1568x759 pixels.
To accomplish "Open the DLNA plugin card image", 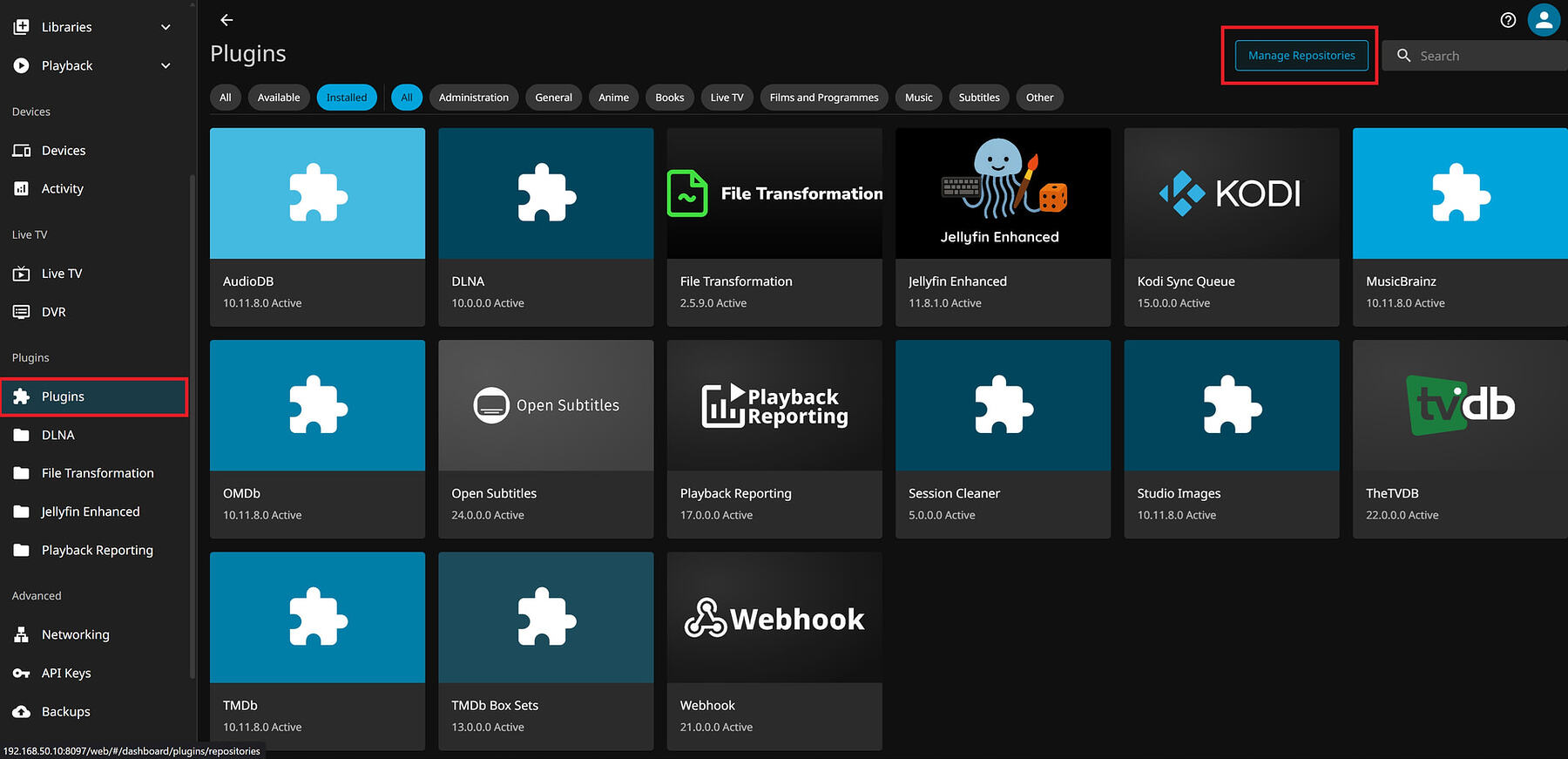I will (546, 193).
